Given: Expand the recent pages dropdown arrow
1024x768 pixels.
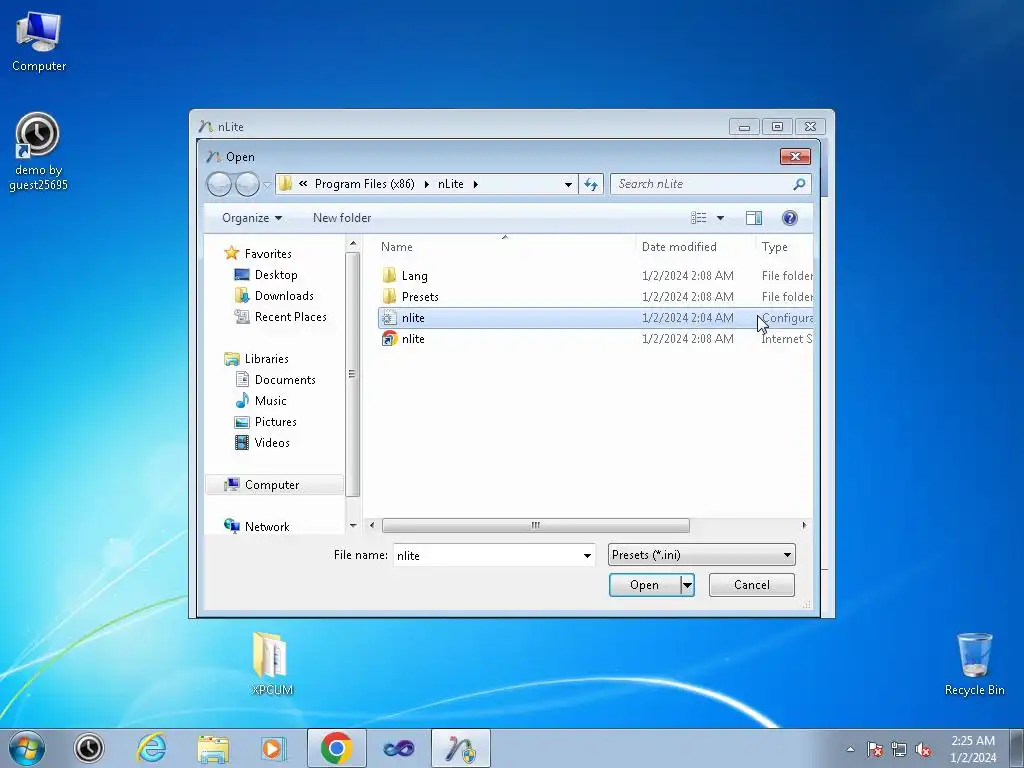Looking at the screenshot, I should pos(267,185).
